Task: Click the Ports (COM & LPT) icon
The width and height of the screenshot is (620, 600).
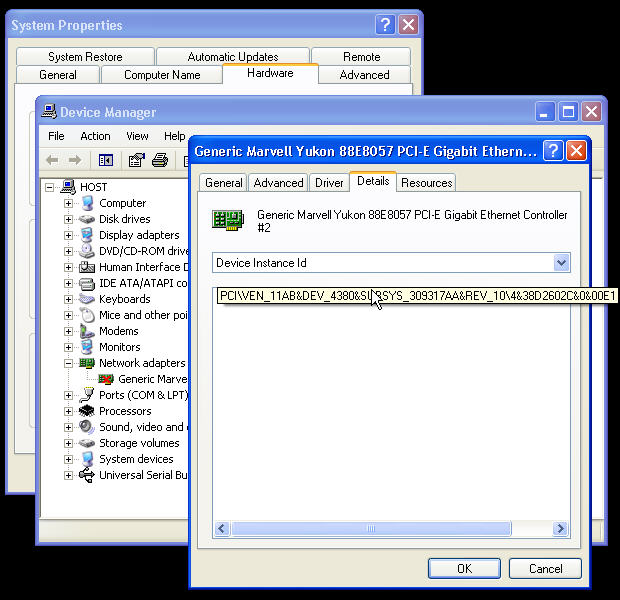Action: pos(87,395)
